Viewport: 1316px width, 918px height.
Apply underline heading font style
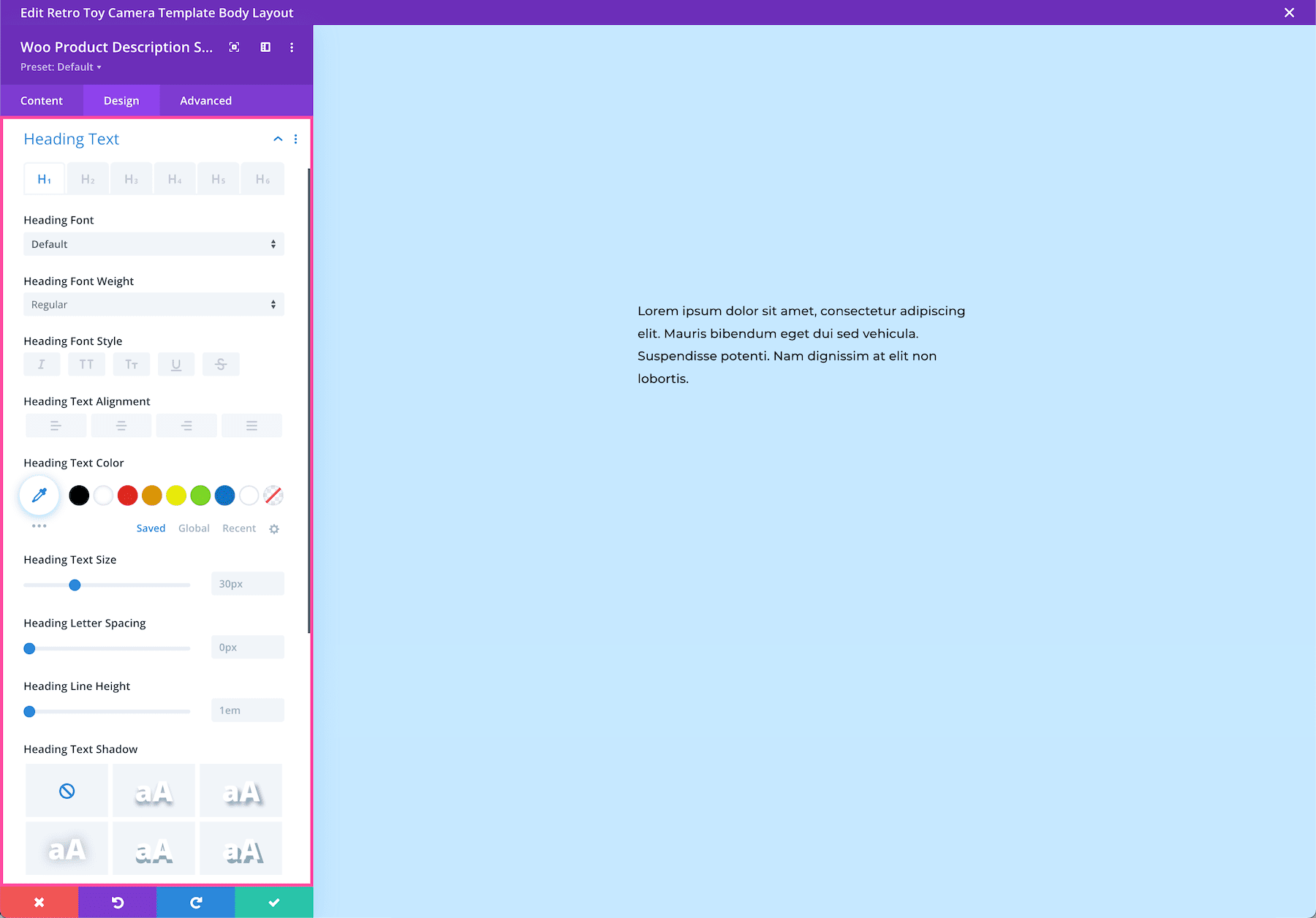click(175, 364)
